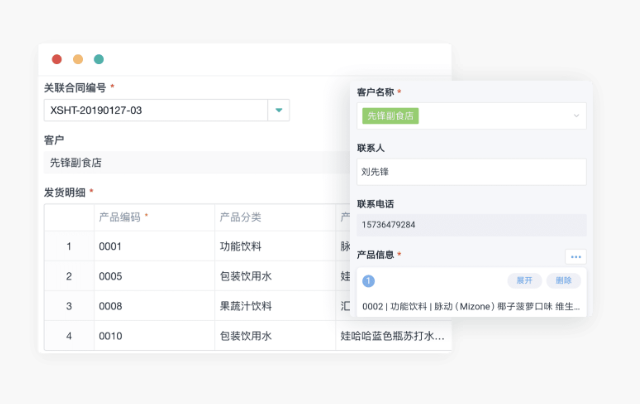Click the teal maximize window dot
Viewport: 640px width, 404px height.
(99, 60)
